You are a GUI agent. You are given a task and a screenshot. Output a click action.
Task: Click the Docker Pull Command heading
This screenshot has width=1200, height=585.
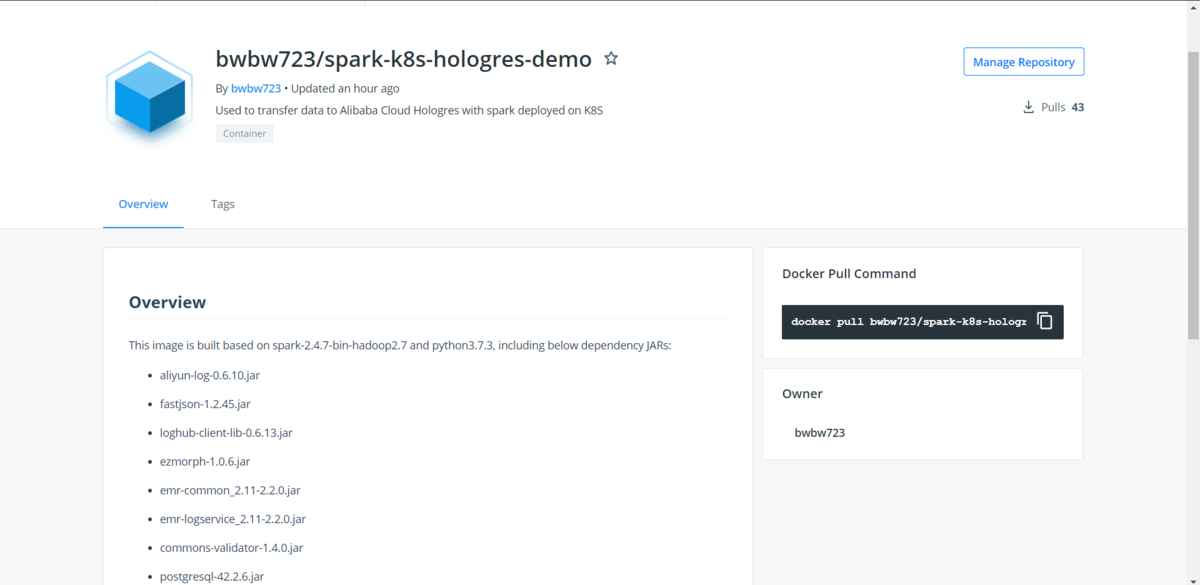849,274
